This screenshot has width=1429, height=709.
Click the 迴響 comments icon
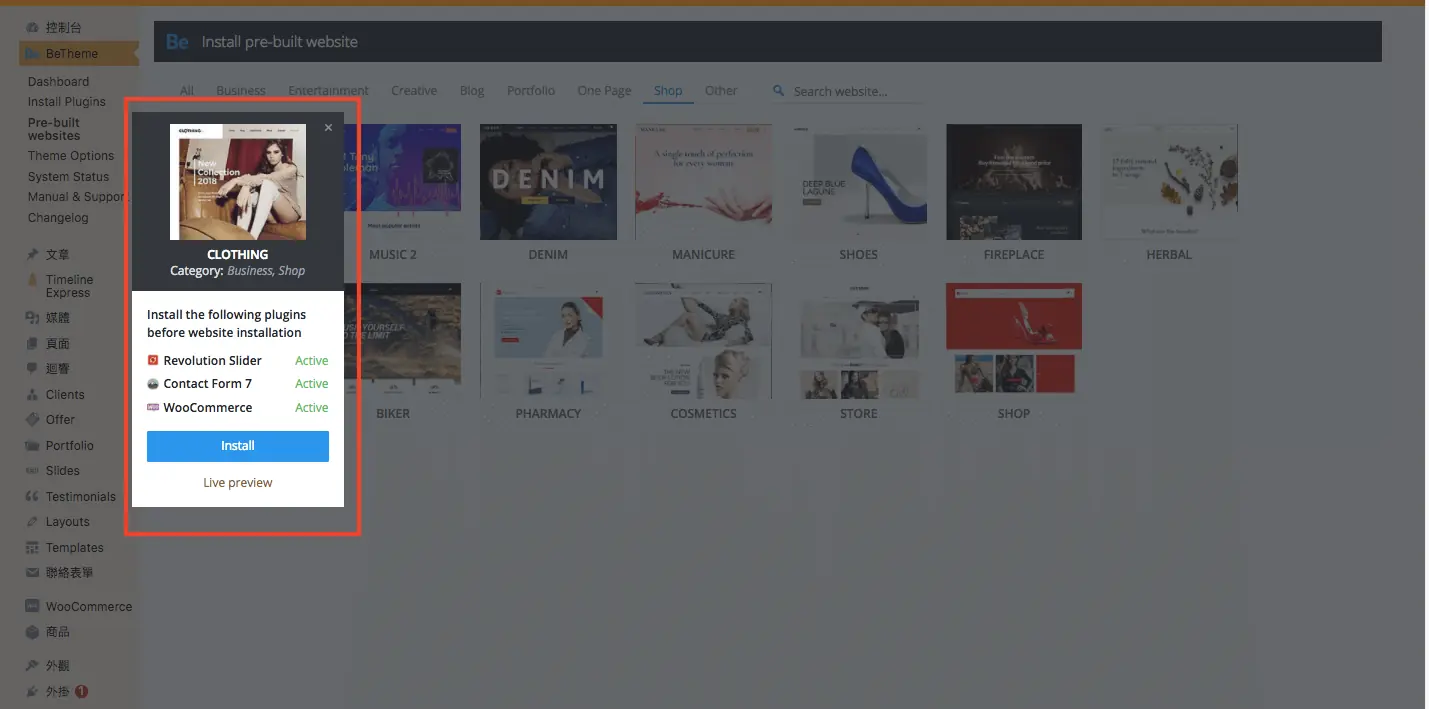(x=33, y=369)
